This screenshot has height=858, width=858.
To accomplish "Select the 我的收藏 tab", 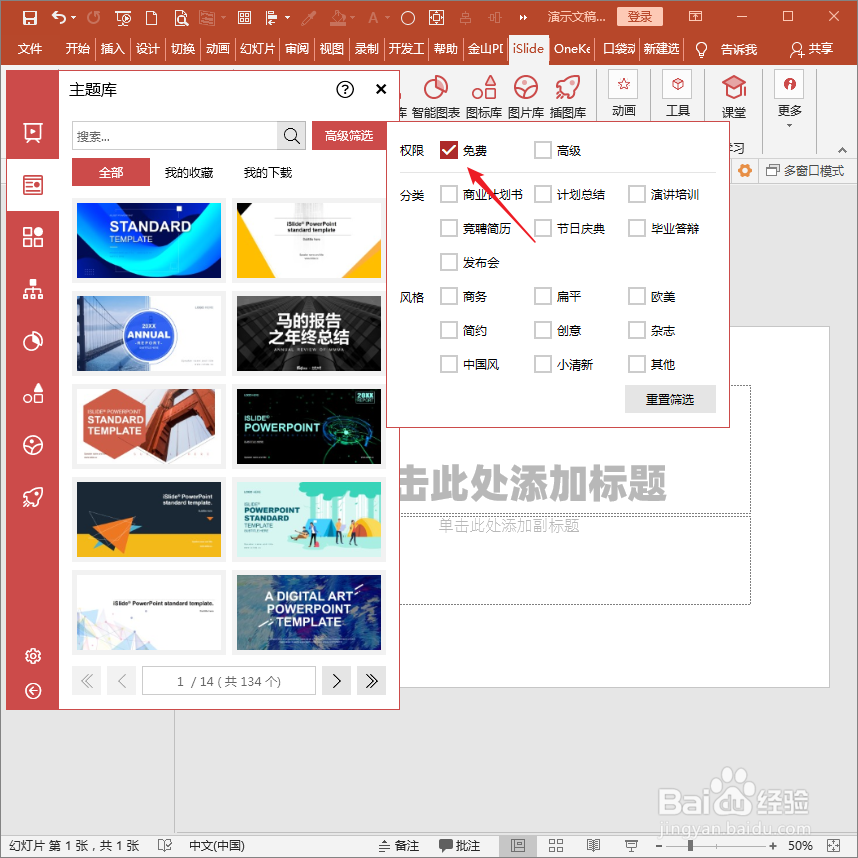I will 189,173.
